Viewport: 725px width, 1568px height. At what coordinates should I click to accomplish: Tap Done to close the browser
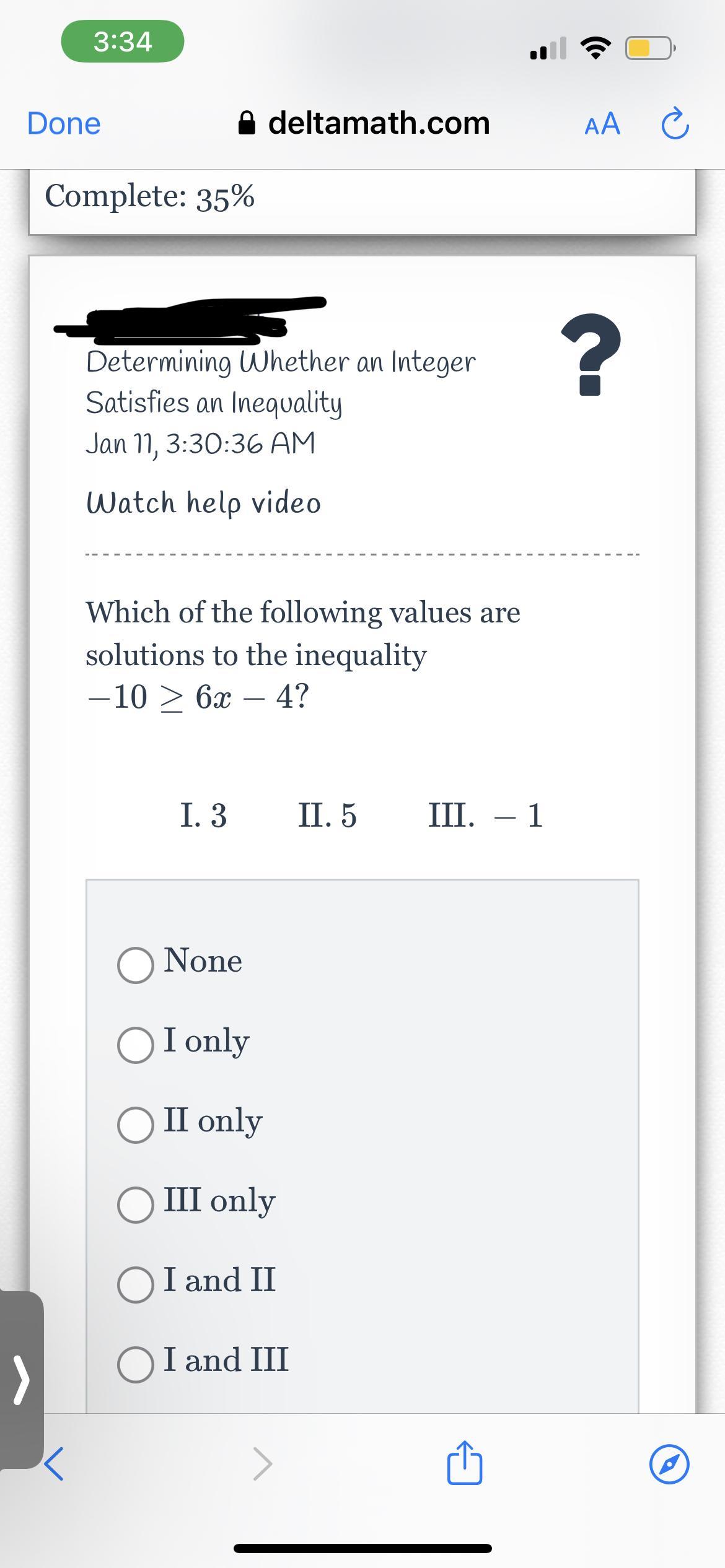(64, 123)
